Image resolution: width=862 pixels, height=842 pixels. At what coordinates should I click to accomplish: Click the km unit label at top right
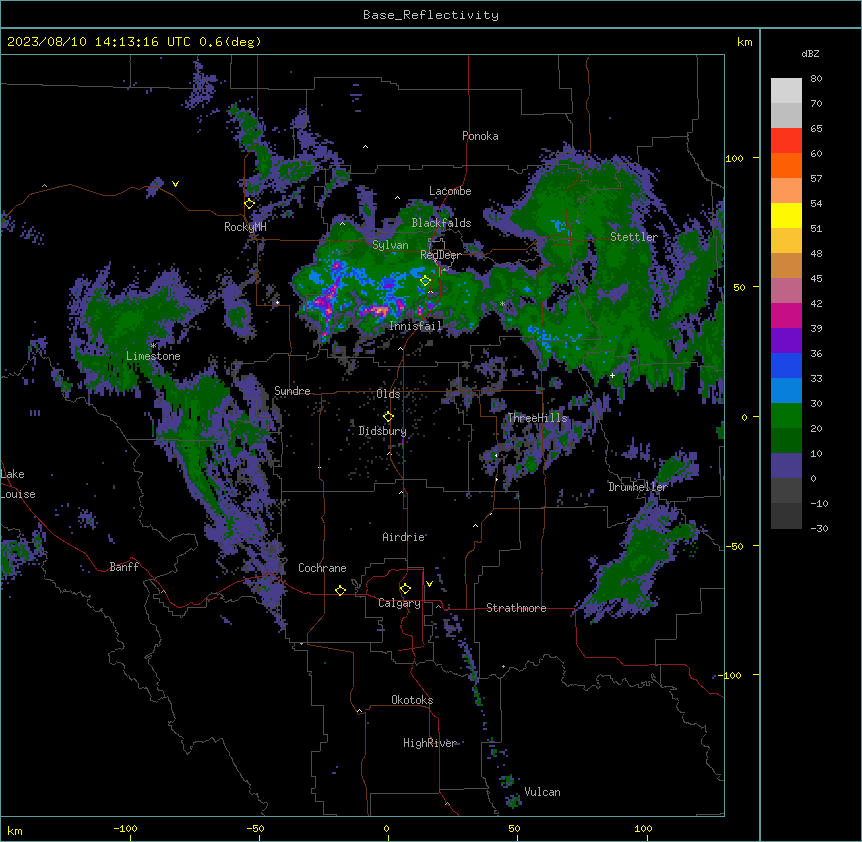pyautogui.click(x=744, y=42)
